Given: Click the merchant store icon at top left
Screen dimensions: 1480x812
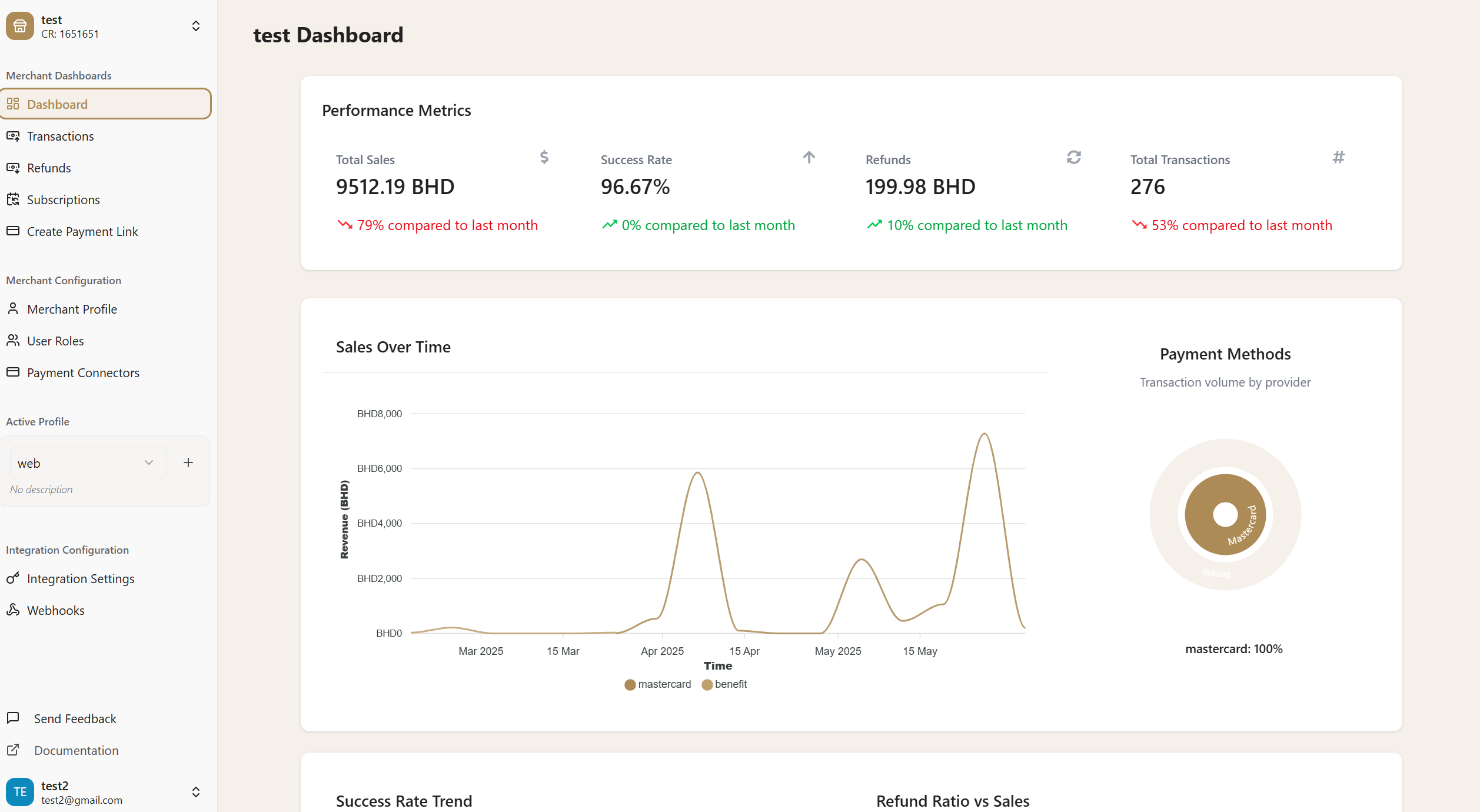Looking at the screenshot, I should tap(20, 26).
